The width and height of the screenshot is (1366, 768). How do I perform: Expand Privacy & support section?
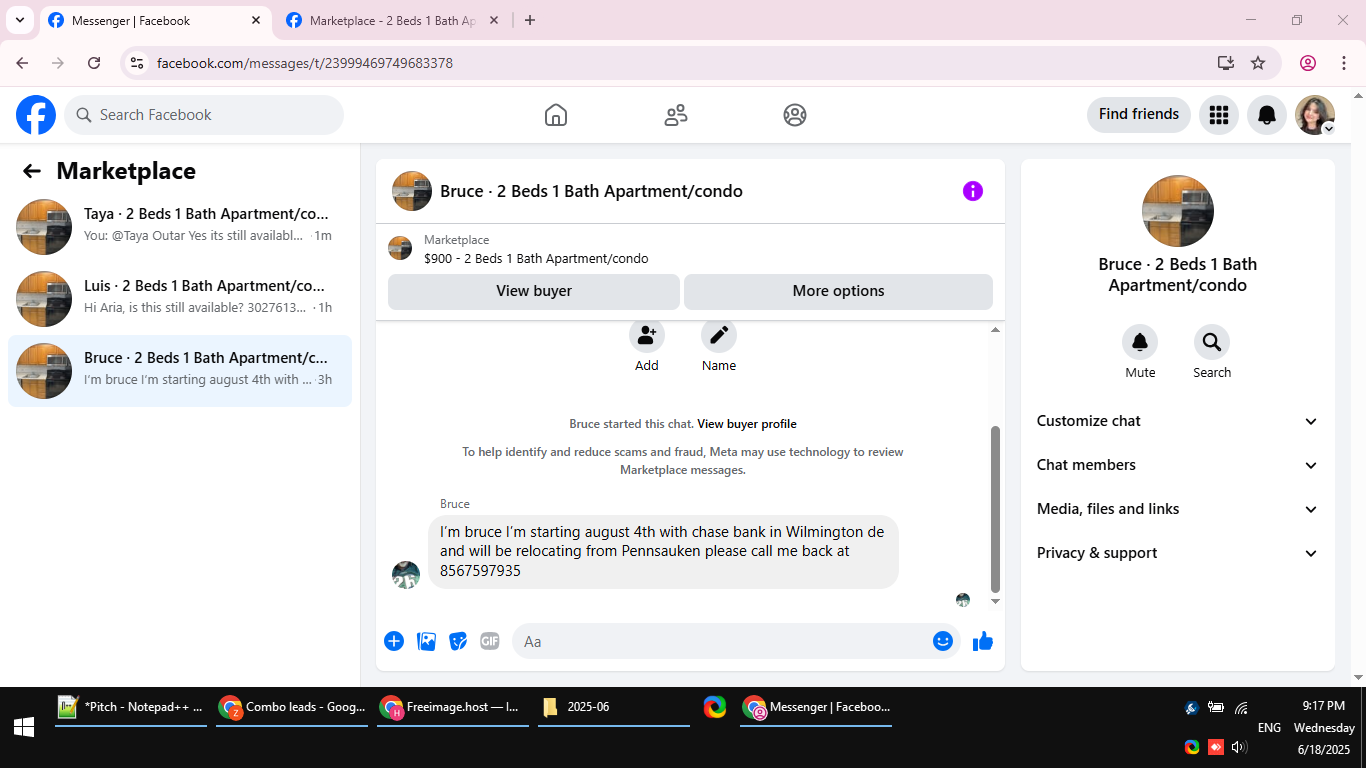pyautogui.click(x=1178, y=553)
